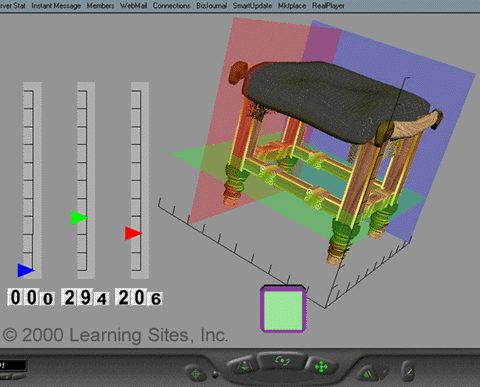Click the red slider arrow marker
Viewport: 480px width, 387px height.
[133, 233]
